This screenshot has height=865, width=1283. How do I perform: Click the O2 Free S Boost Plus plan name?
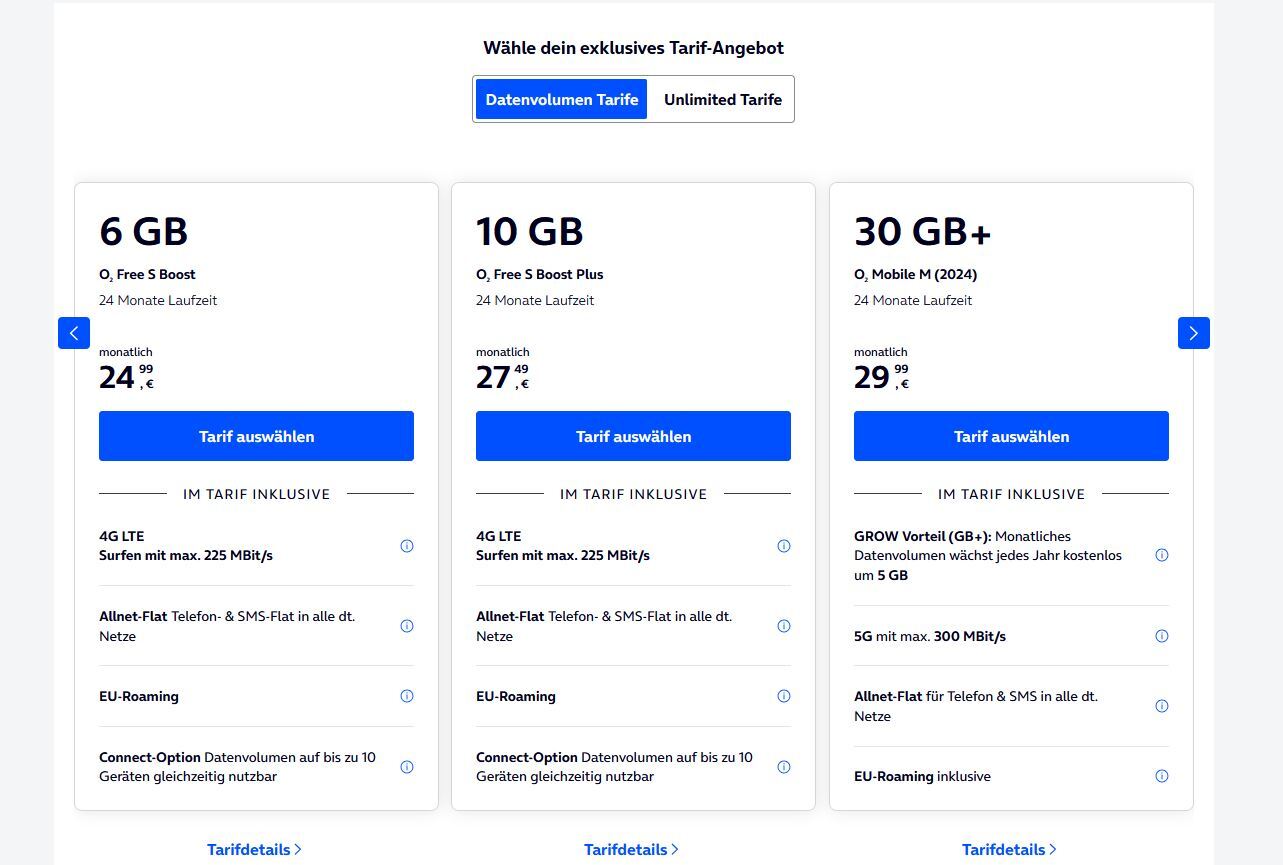click(540, 275)
